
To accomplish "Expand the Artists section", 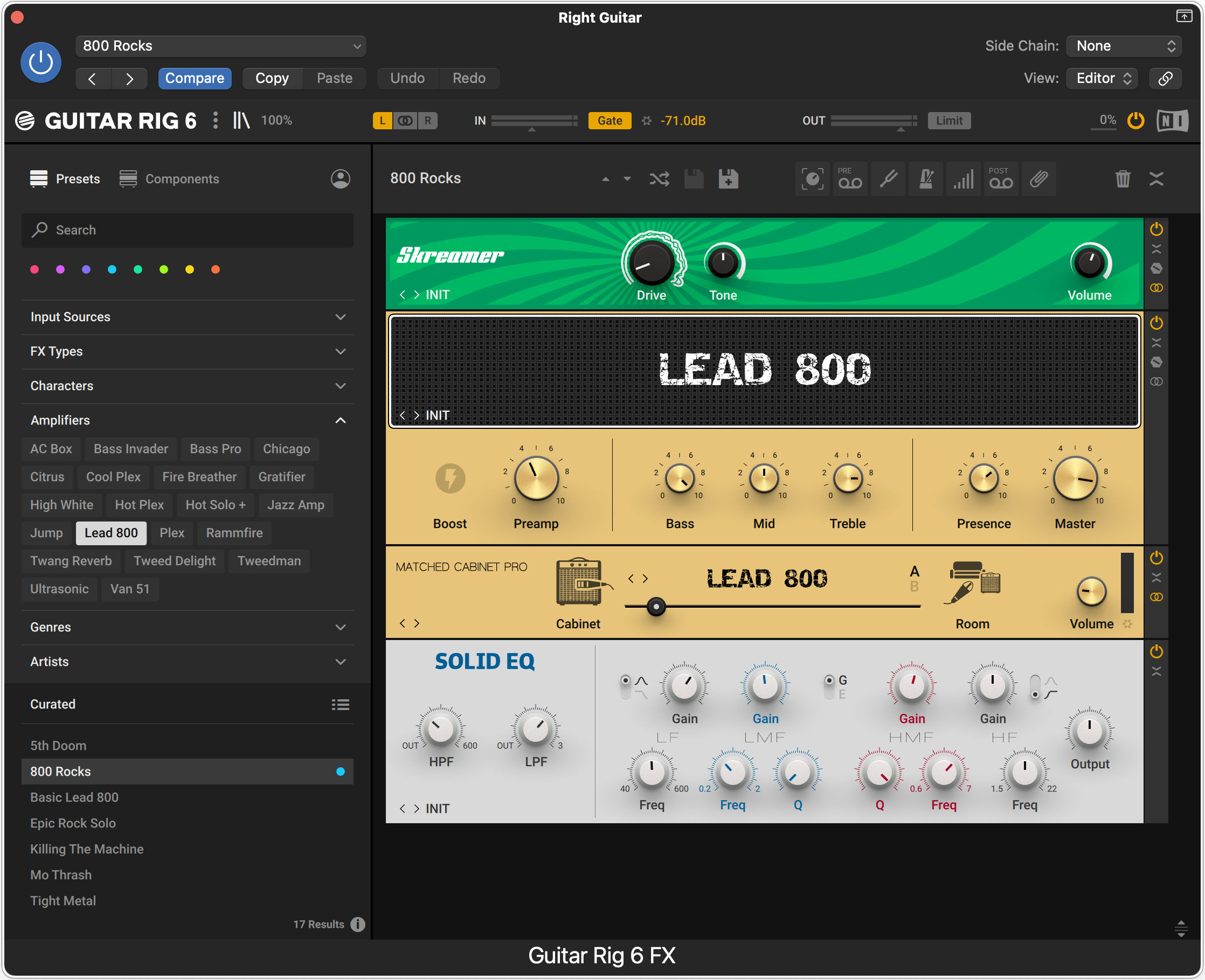I will click(188, 662).
